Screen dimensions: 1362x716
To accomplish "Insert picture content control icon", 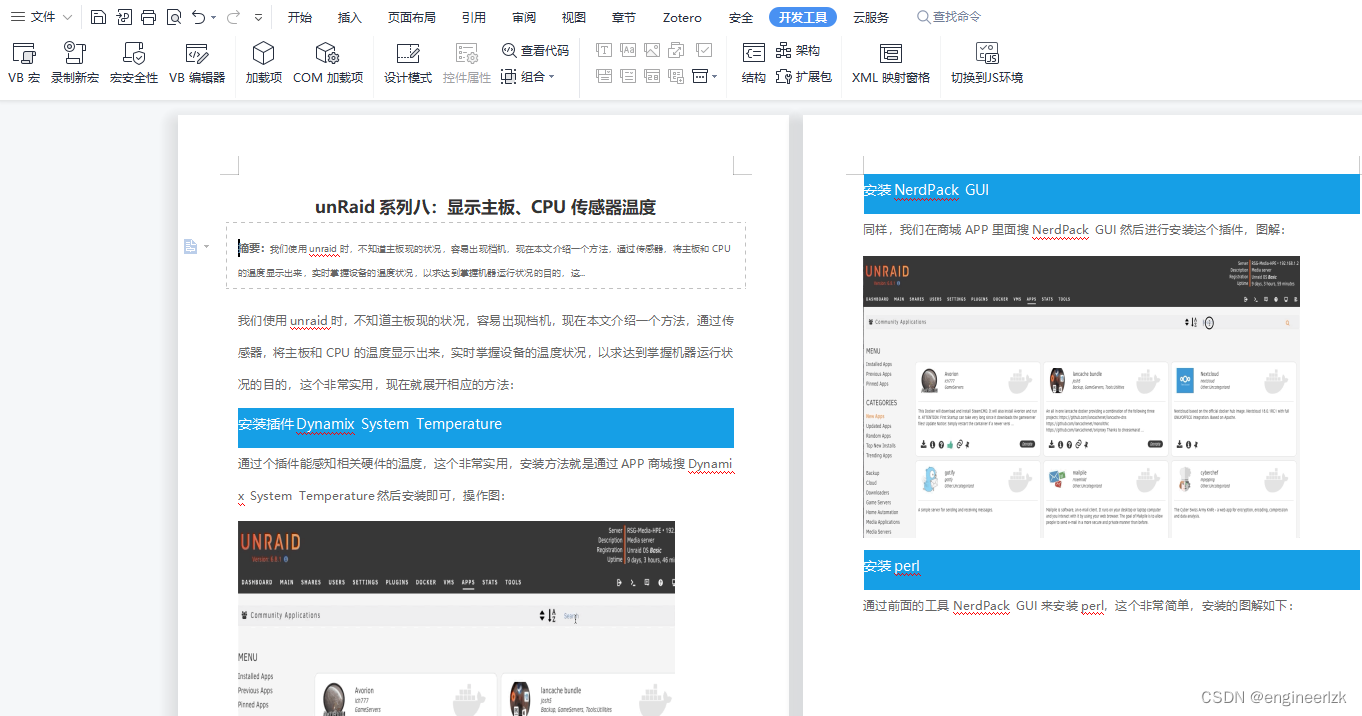I will [x=652, y=50].
